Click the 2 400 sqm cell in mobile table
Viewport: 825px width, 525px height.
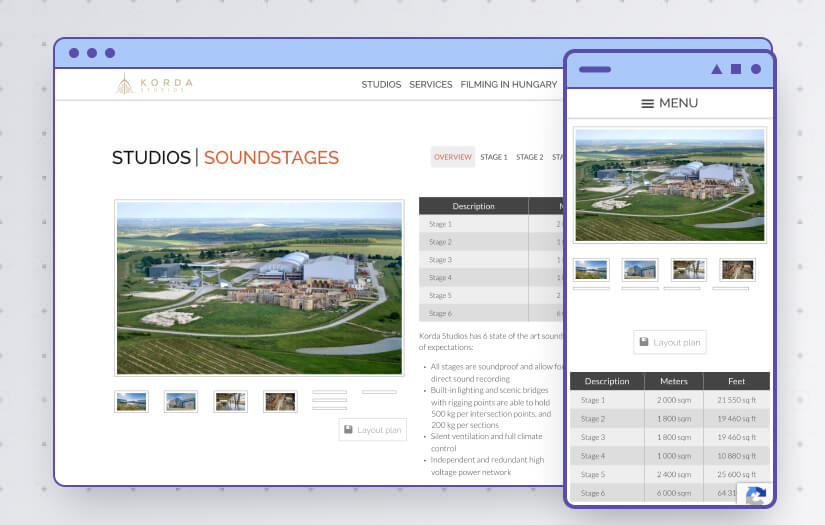click(x=674, y=474)
